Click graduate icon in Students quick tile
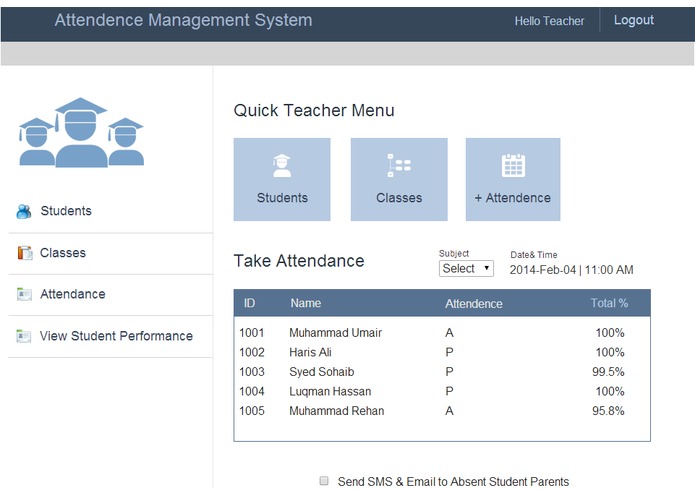The width and height of the screenshot is (695, 494). (x=282, y=165)
